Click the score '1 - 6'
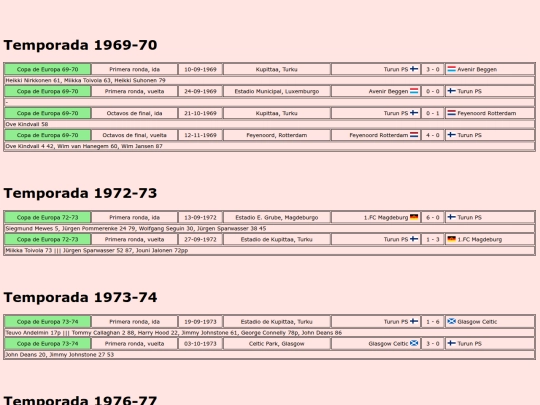 point(433,322)
